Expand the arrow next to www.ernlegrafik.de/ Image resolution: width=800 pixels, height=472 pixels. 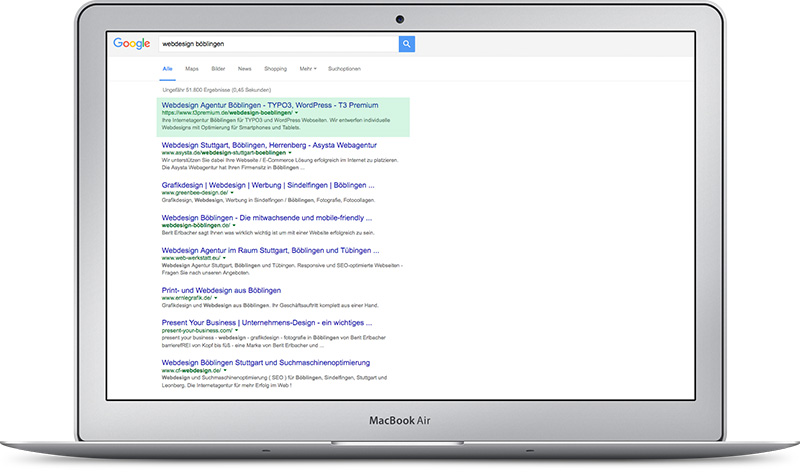pyautogui.click(x=216, y=298)
